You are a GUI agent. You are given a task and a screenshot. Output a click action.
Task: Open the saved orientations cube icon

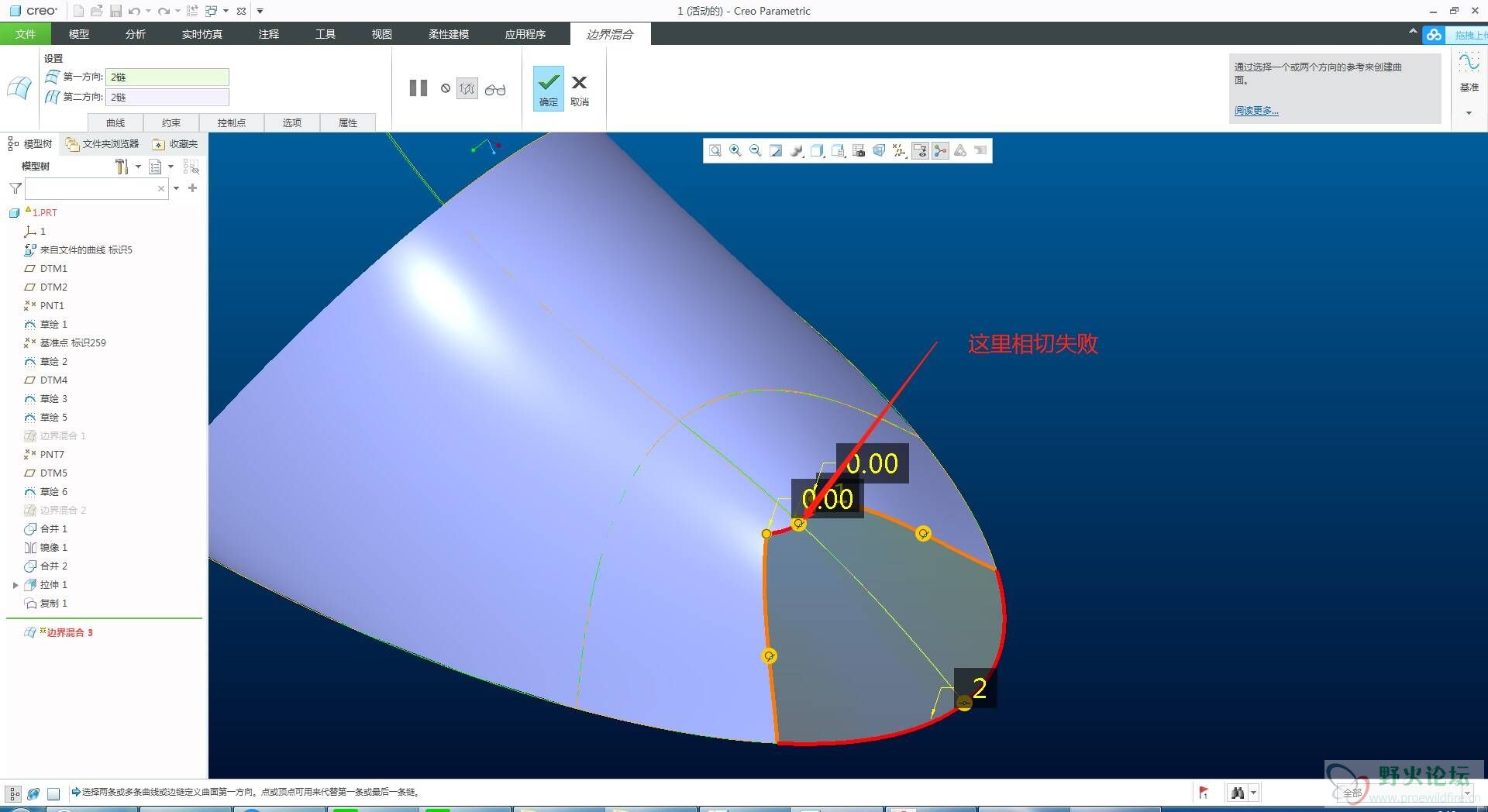[817, 151]
